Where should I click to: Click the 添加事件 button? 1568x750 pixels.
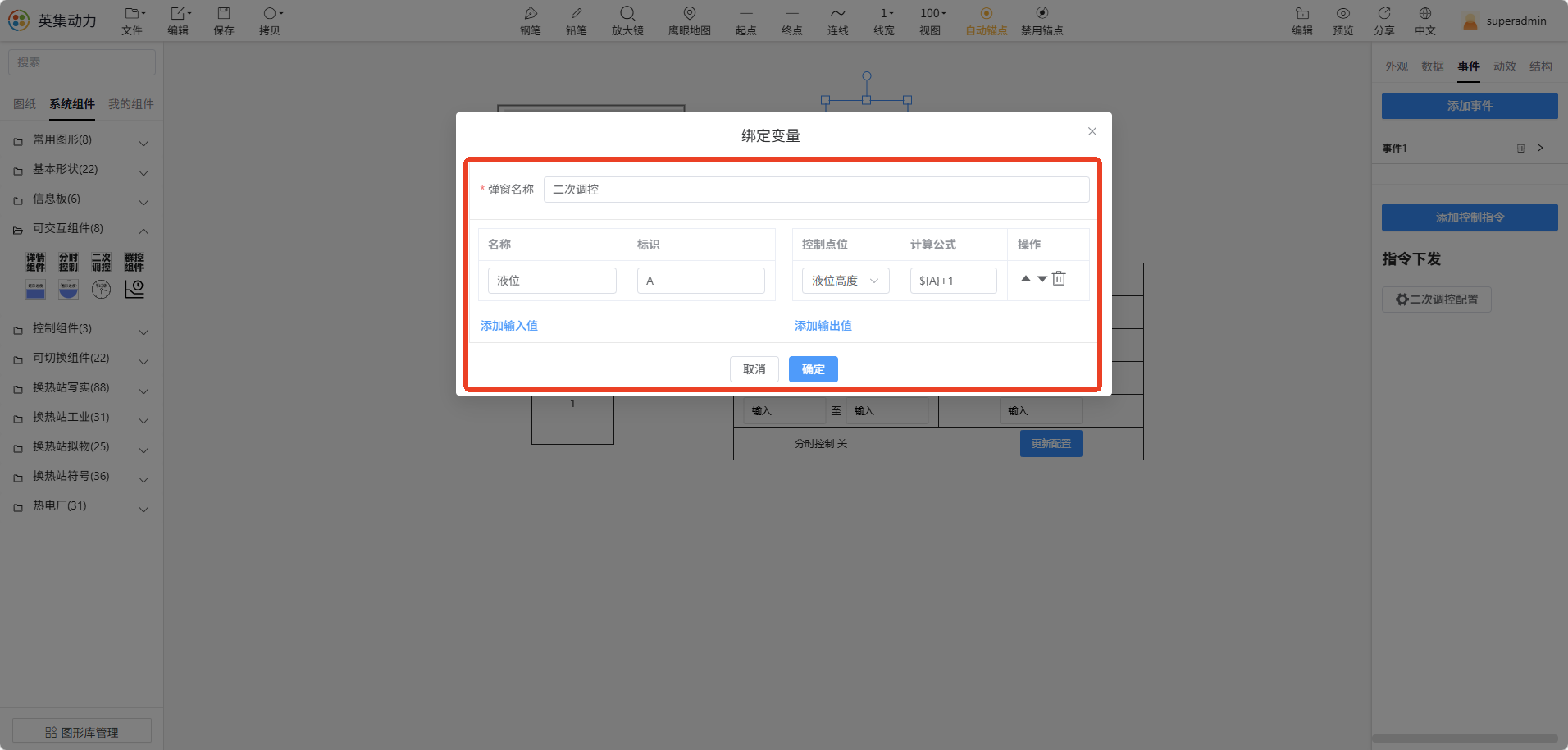click(x=1470, y=106)
